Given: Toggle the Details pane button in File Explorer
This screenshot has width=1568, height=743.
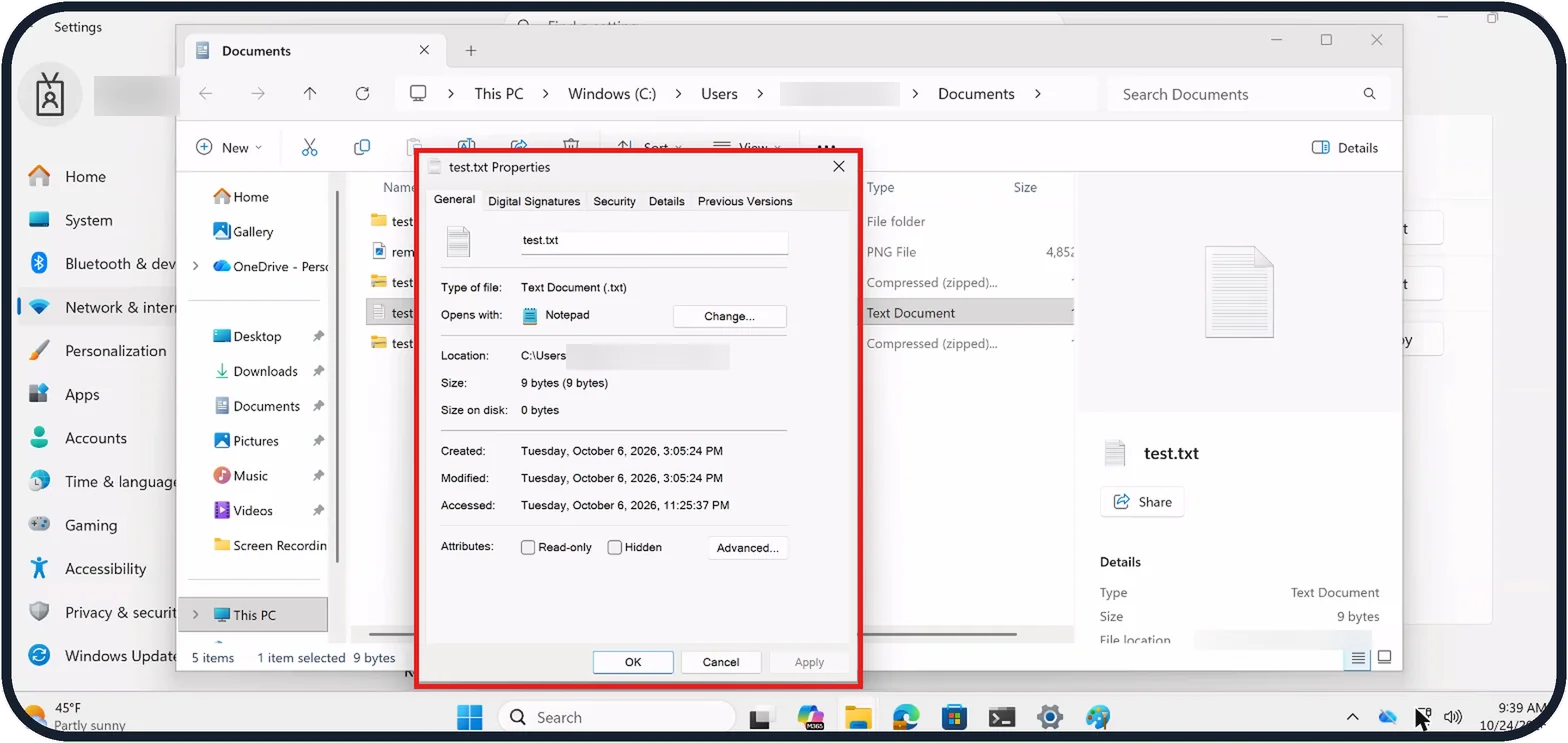Looking at the screenshot, I should pyautogui.click(x=1345, y=147).
